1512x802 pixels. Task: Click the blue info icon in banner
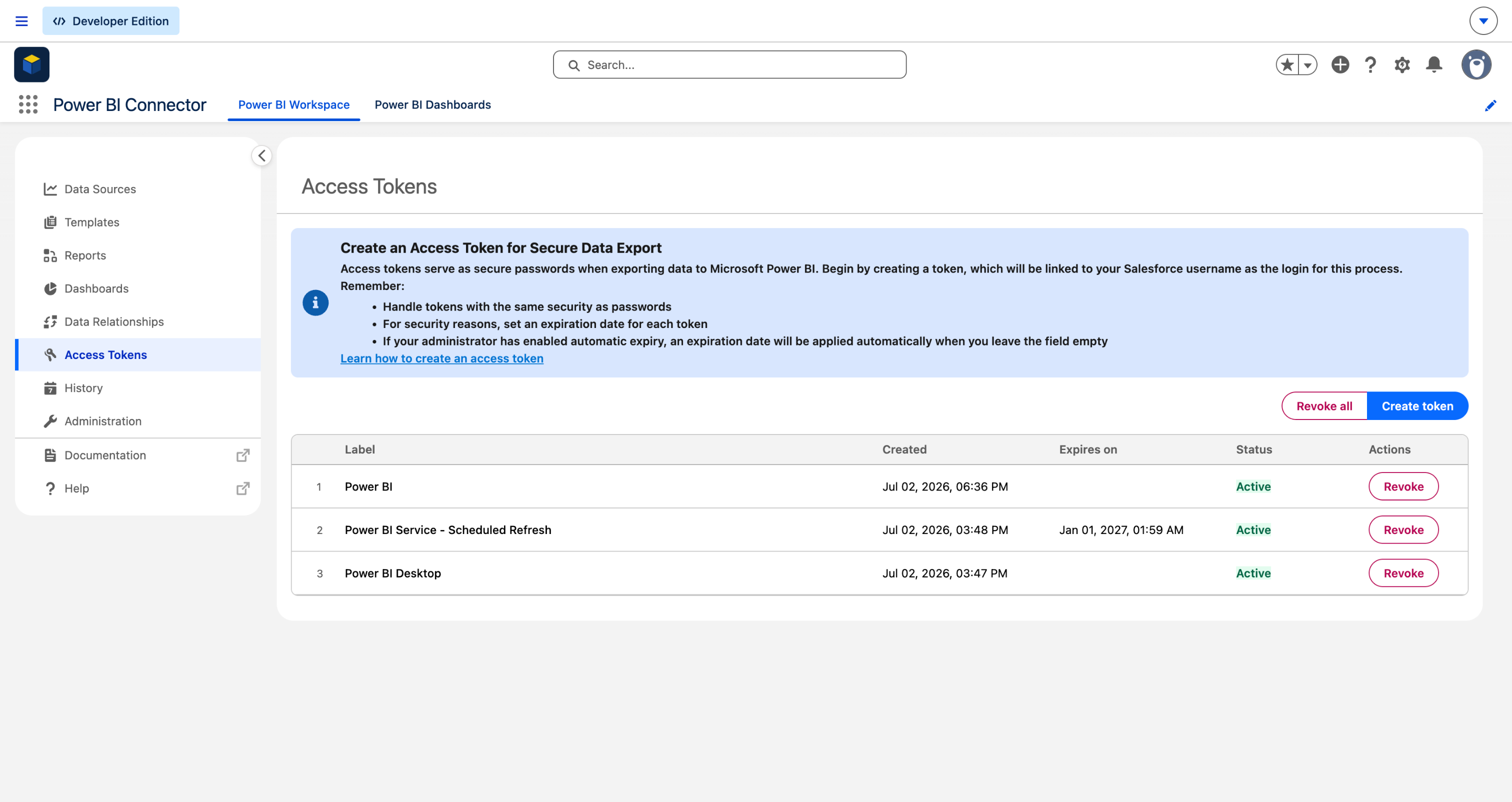[315, 303]
